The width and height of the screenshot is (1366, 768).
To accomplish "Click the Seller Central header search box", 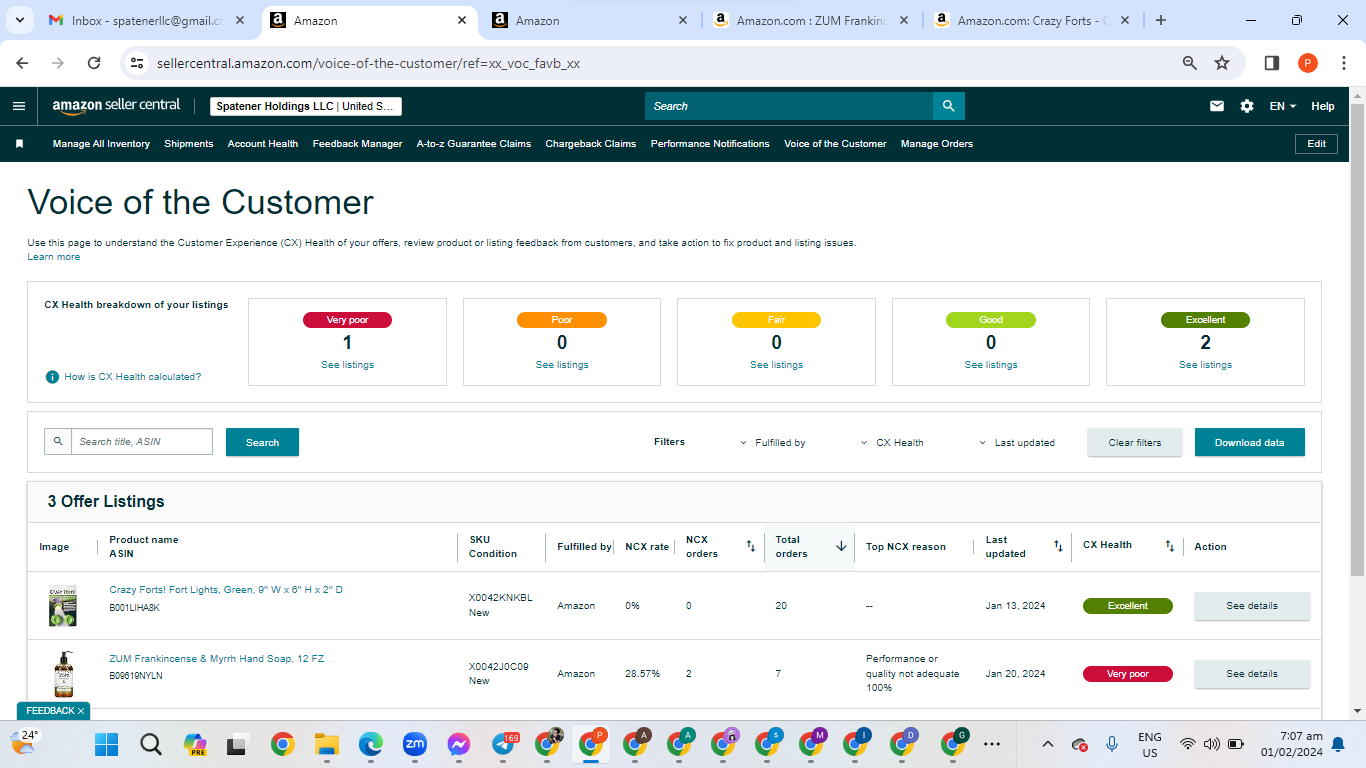I will (x=789, y=106).
